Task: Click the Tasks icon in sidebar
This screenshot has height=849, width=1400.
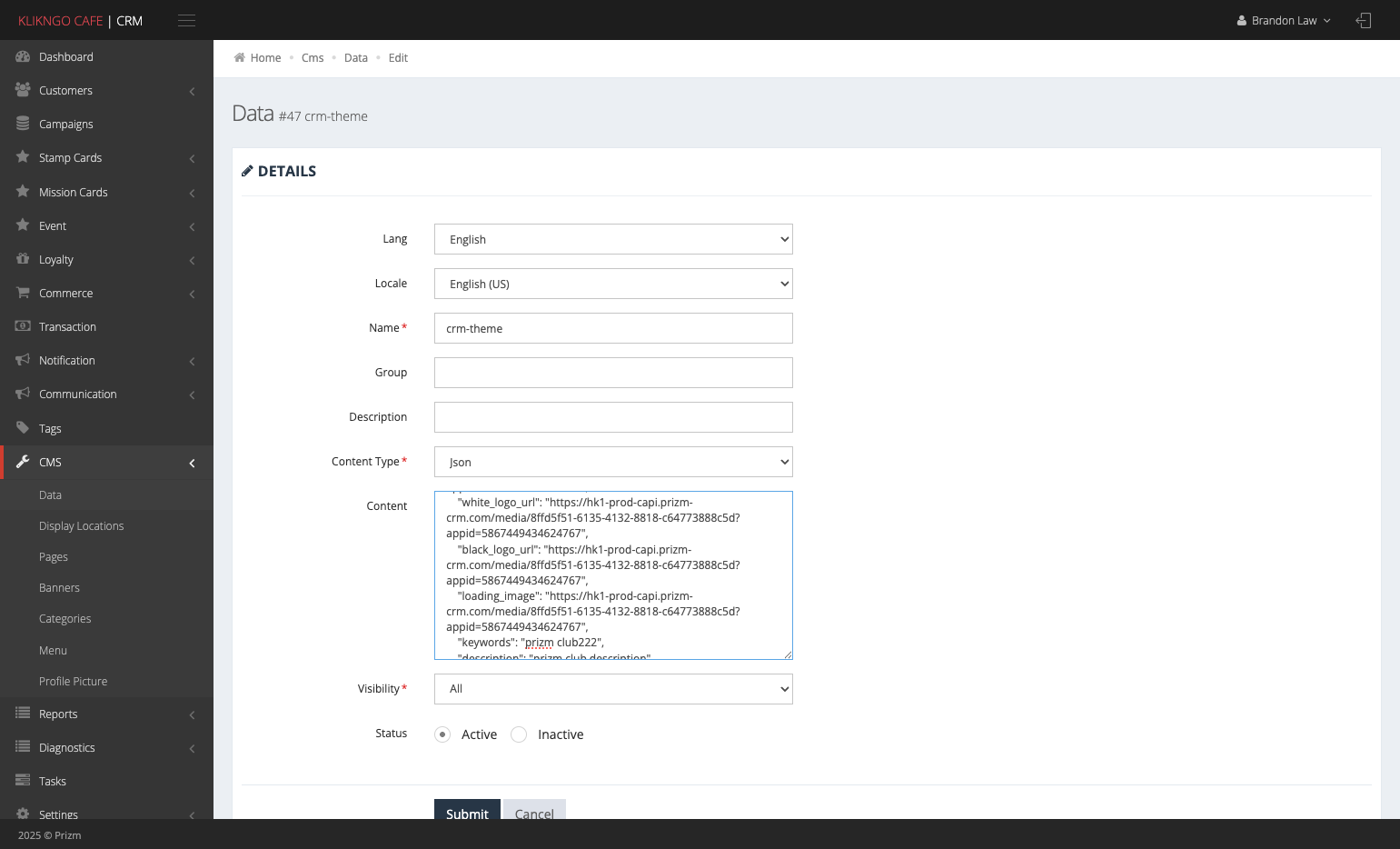Action: point(23,781)
